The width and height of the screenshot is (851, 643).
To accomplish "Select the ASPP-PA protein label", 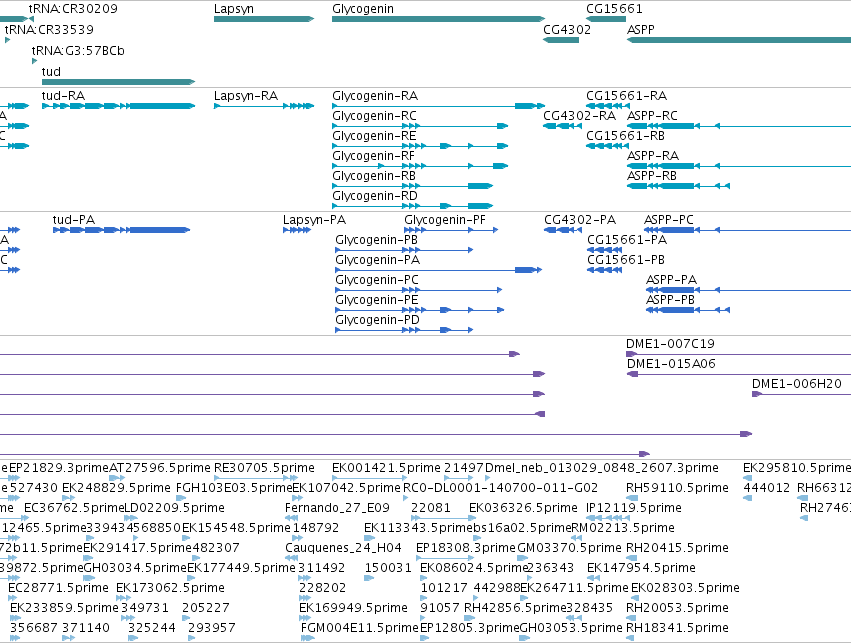I will click(671, 280).
